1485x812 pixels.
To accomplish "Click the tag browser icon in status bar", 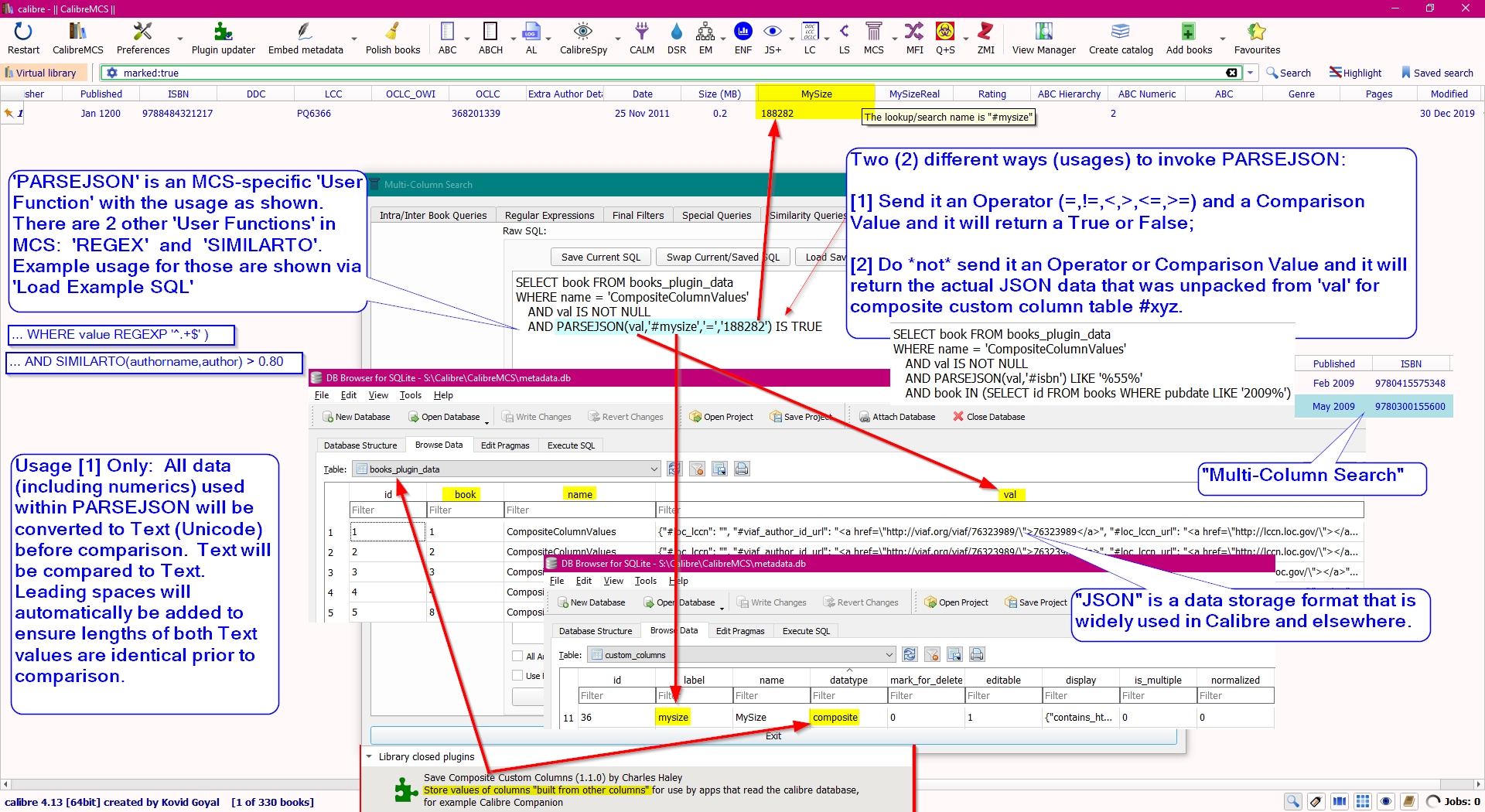I will coord(1316,802).
